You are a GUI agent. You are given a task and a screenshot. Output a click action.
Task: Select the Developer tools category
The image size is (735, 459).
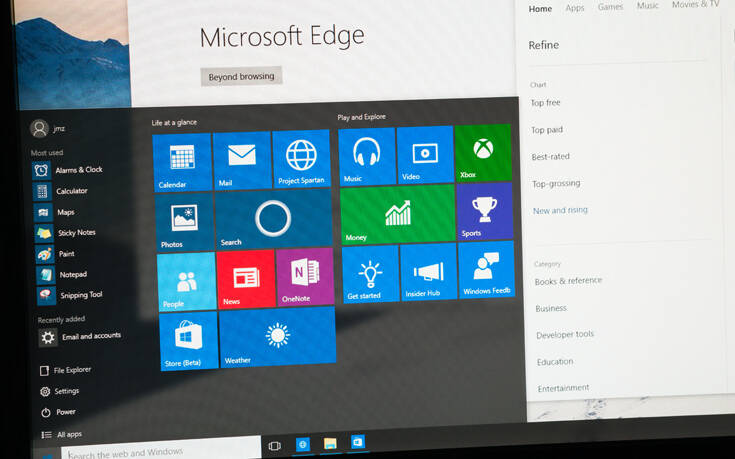565,335
